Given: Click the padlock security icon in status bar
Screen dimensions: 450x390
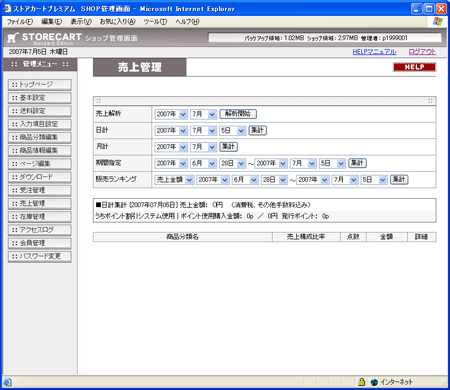Looking at the screenshot, I should [361, 382].
